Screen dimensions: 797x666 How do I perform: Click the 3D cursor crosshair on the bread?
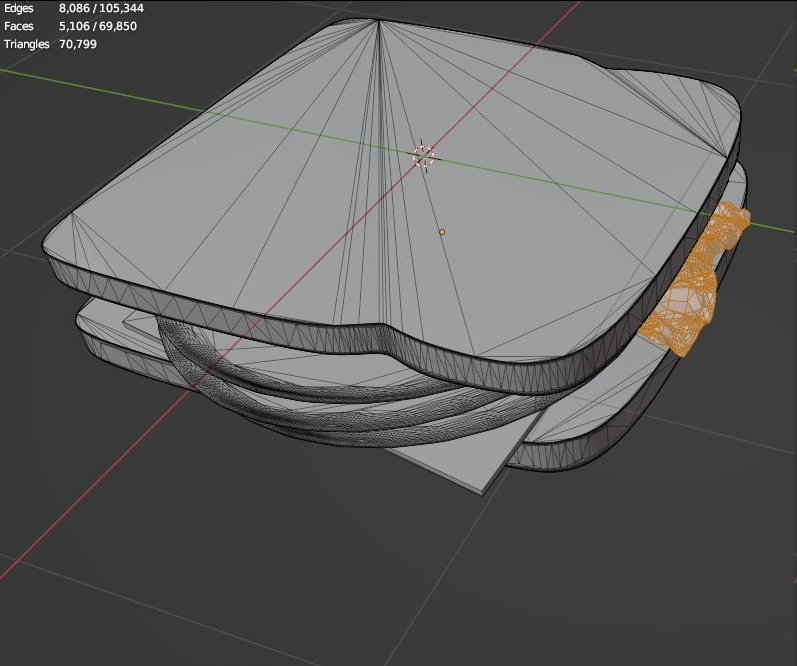tap(424, 156)
